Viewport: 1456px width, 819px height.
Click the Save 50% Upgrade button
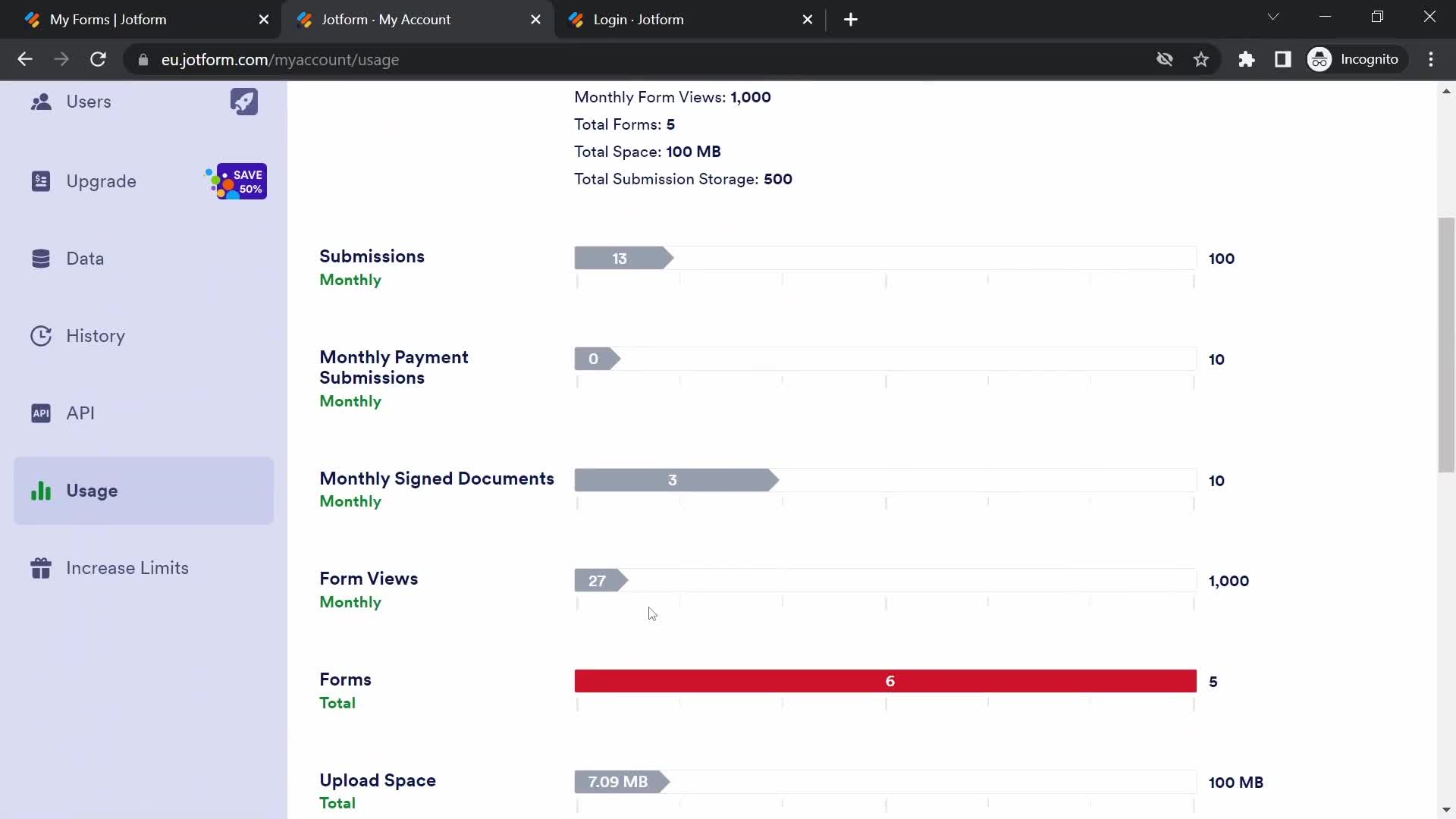tap(237, 181)
